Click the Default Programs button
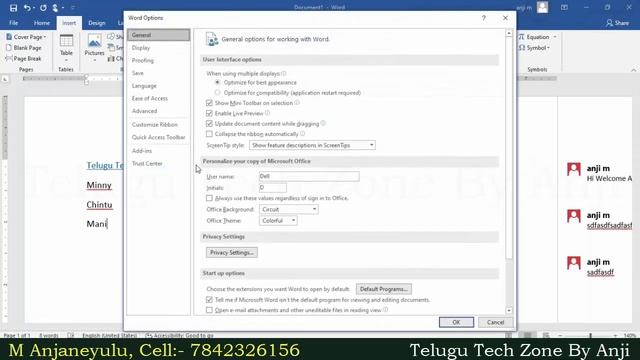This screenshot has height=360, width=640. [x=384, y=289]
